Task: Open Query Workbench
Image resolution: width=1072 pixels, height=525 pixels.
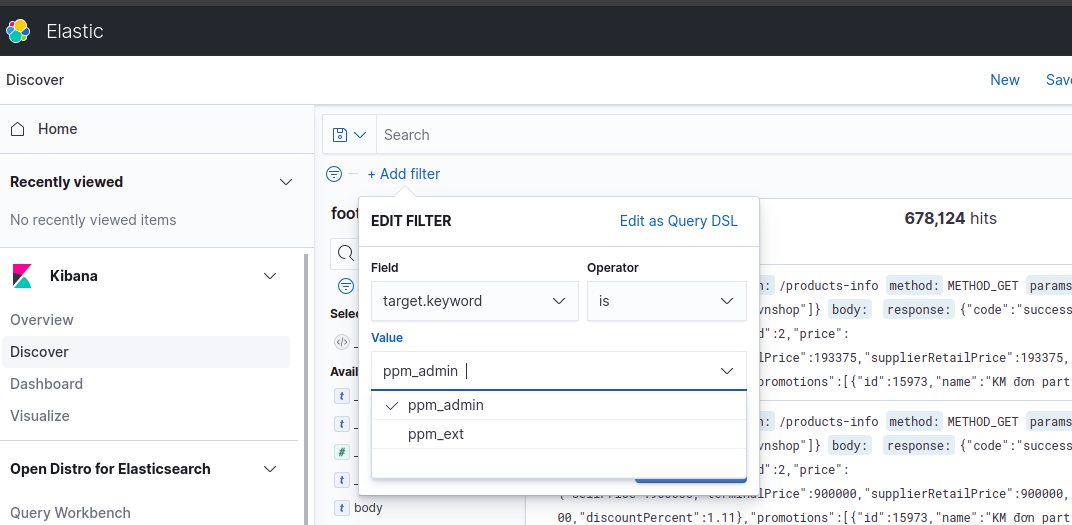Action: (x=70, y=513)
